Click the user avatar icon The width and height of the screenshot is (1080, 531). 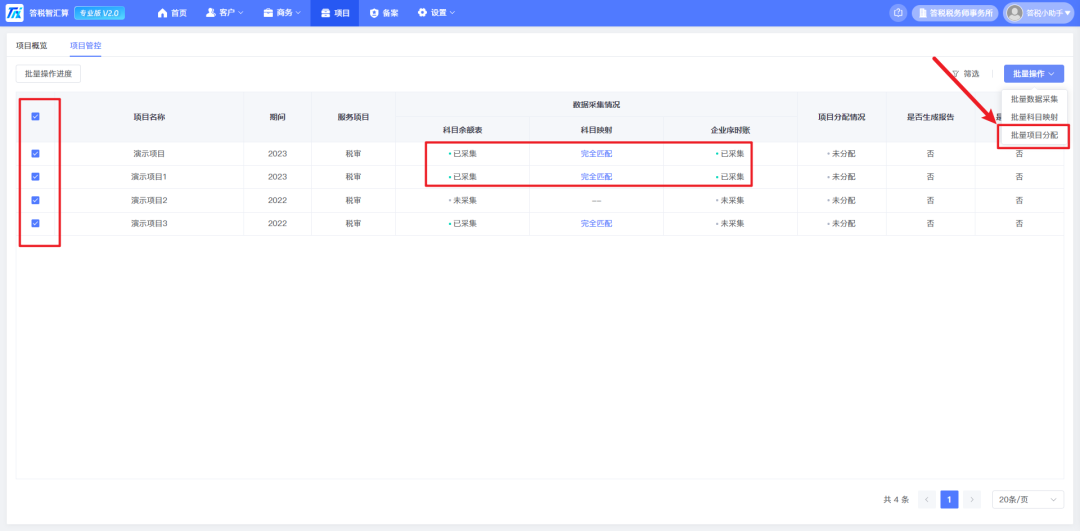pyautogui.click(x=1014, y=12)
